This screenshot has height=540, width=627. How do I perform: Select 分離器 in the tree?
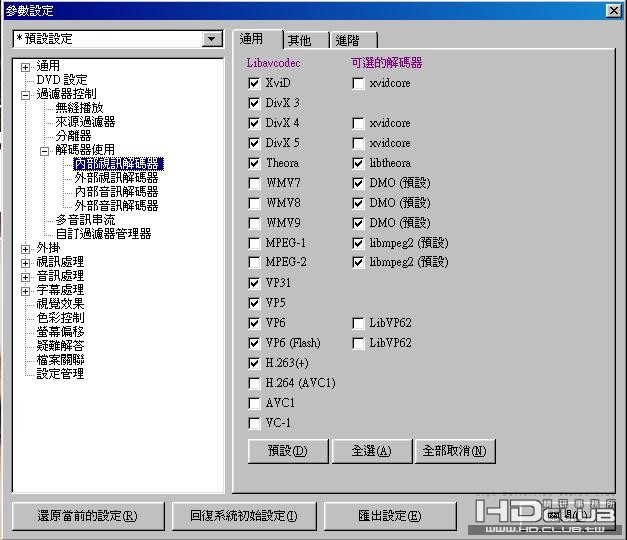[73, 136]
